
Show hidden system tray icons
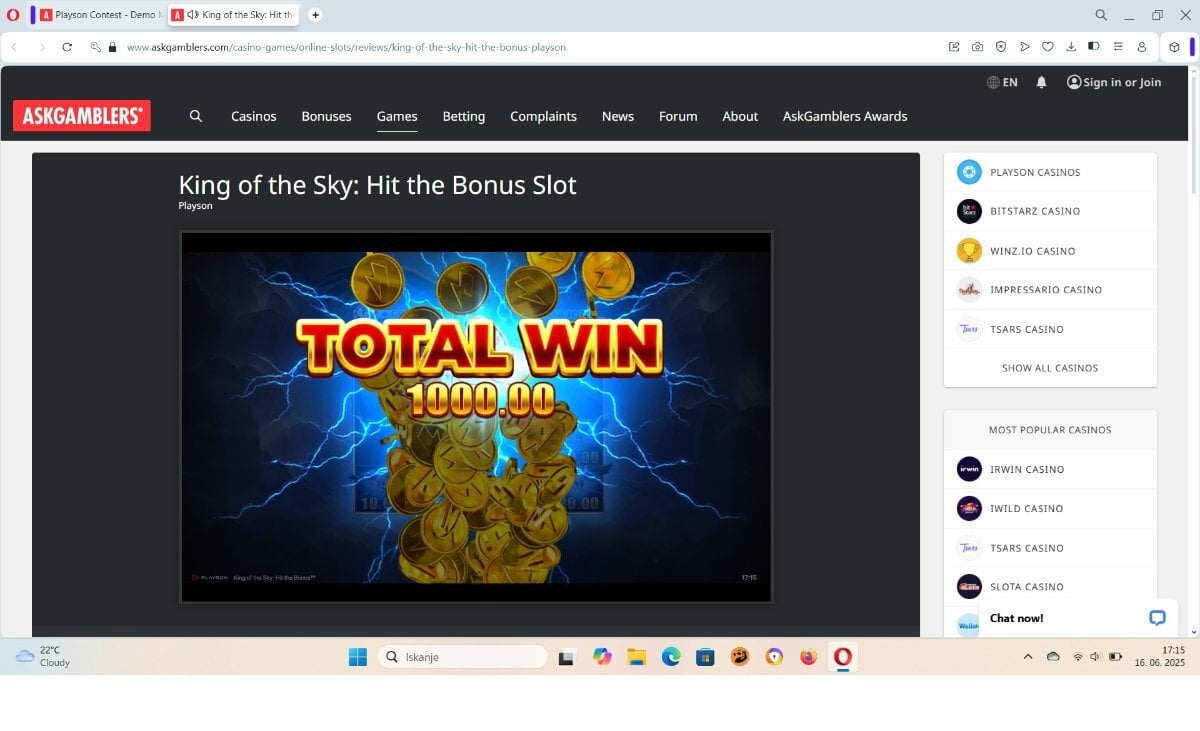1028,657
